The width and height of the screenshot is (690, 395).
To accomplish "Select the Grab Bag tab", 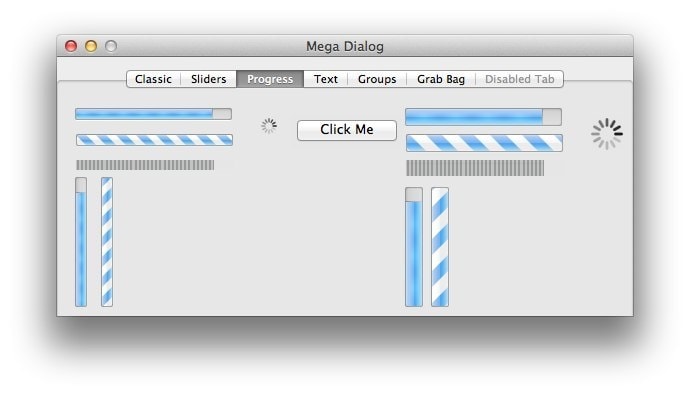I will [441, 79].
